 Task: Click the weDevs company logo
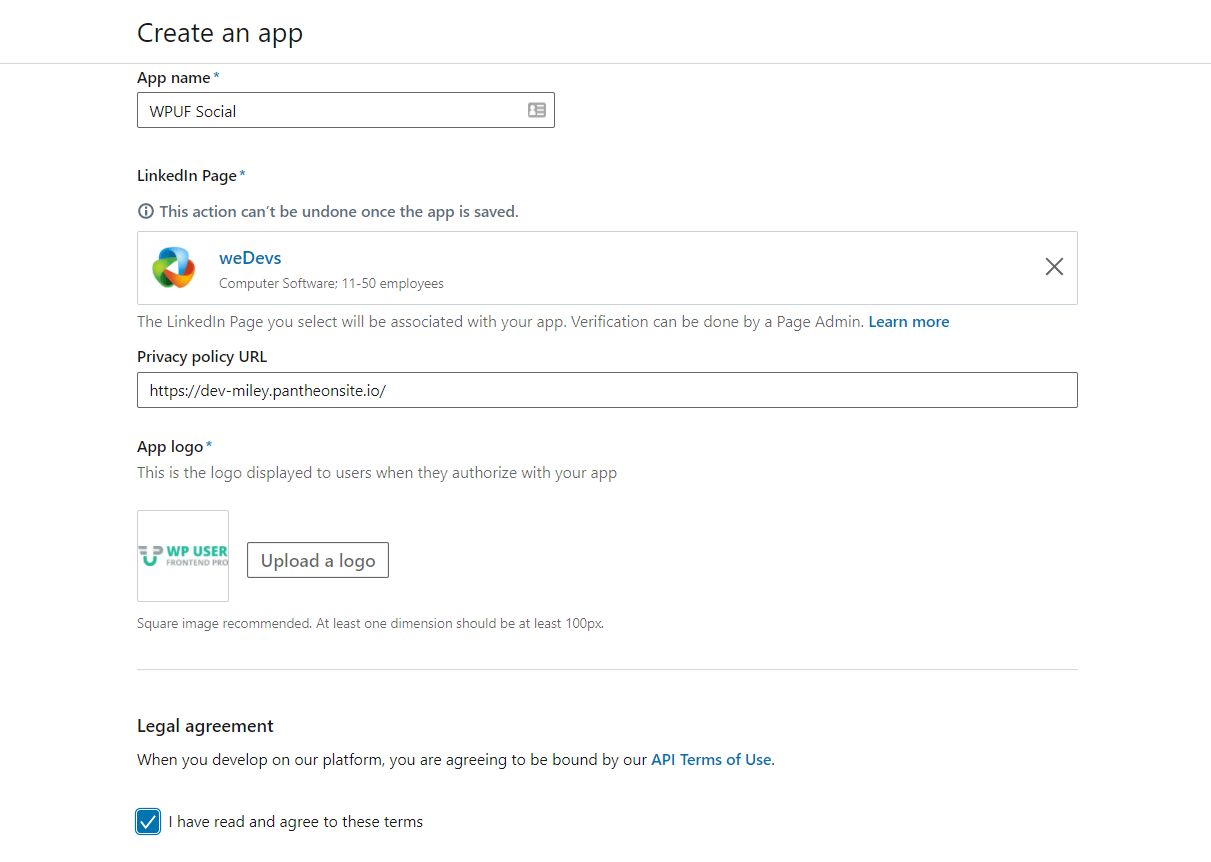tap(174, 267)
